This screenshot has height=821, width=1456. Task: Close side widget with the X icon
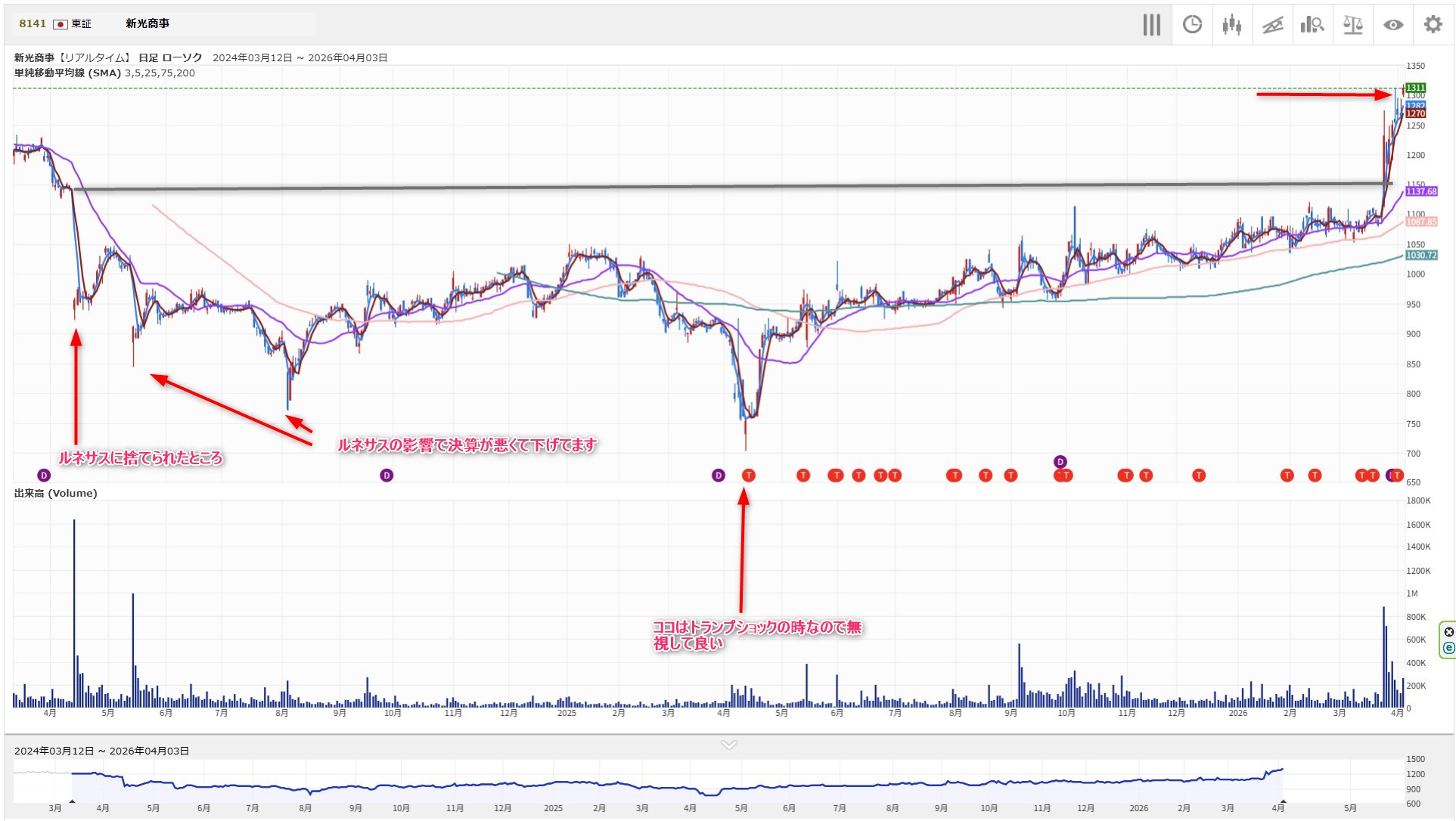(1448, 632)
